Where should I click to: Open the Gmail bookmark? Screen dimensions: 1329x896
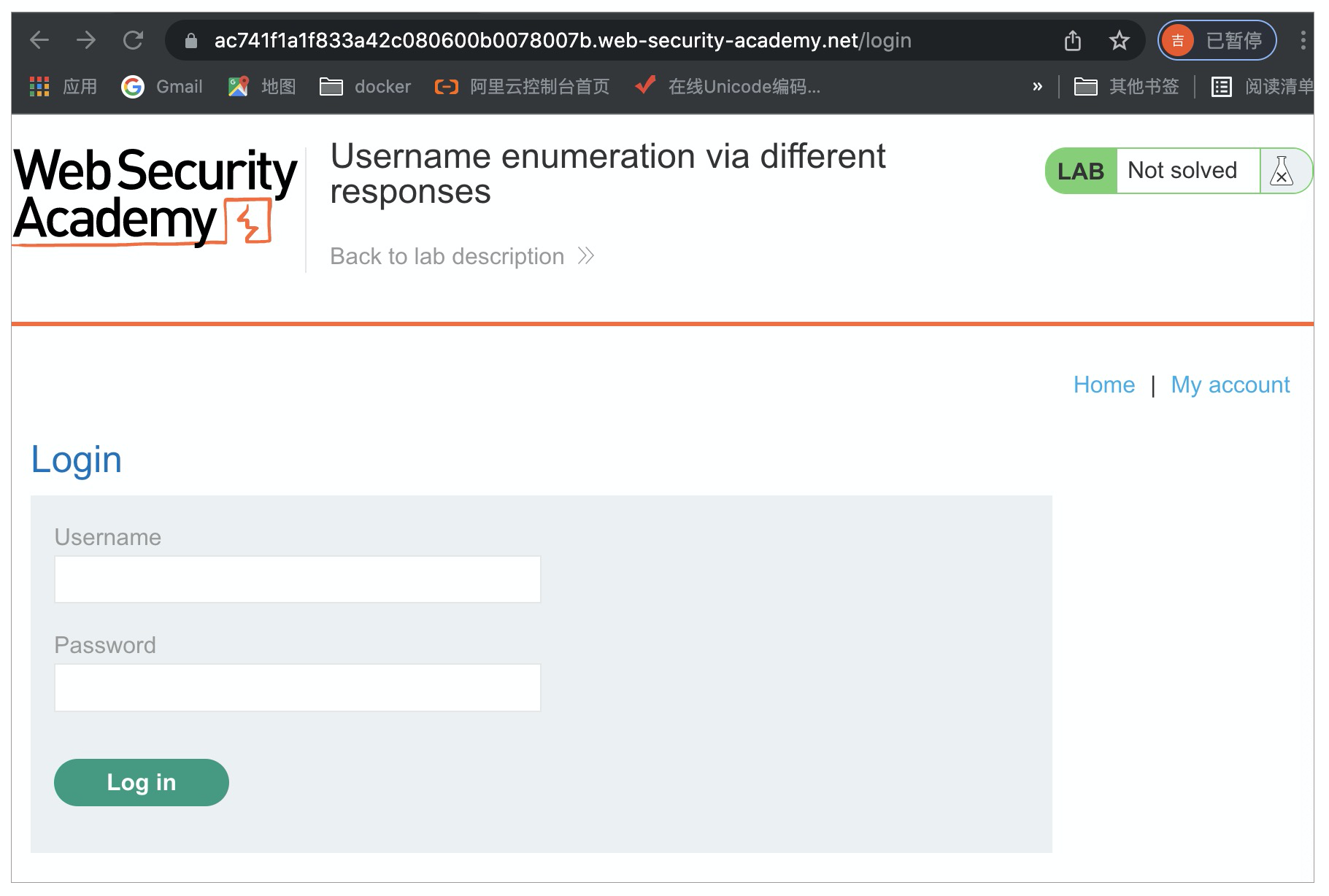click(162, 87)
